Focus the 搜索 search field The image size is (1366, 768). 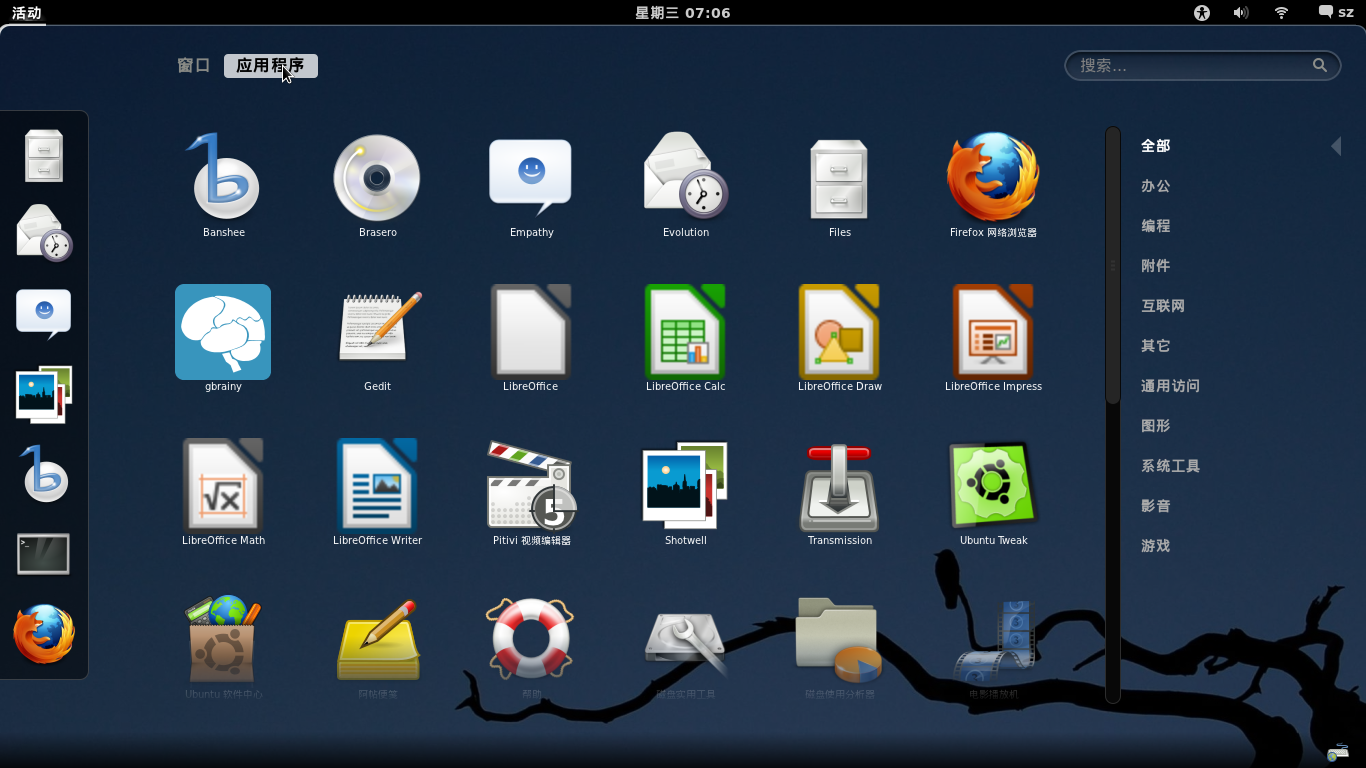[x=1202, y=65]
